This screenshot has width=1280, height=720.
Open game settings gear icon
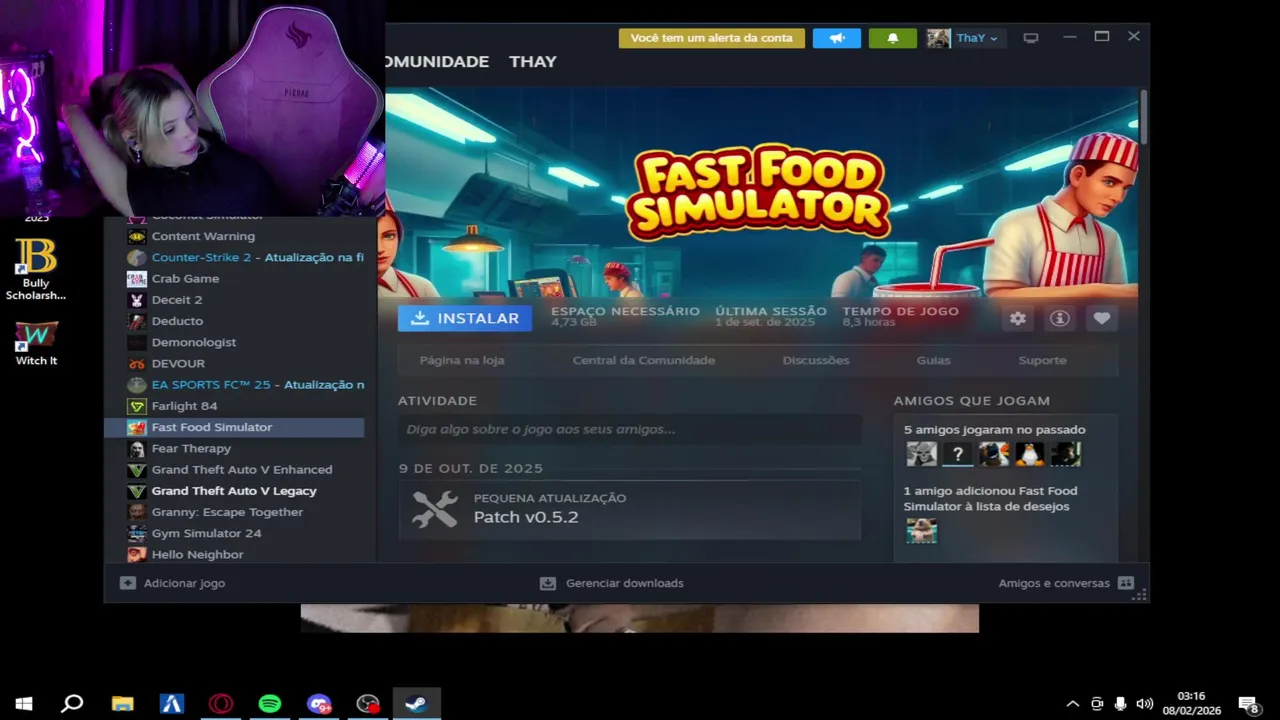click(1018, 318)
